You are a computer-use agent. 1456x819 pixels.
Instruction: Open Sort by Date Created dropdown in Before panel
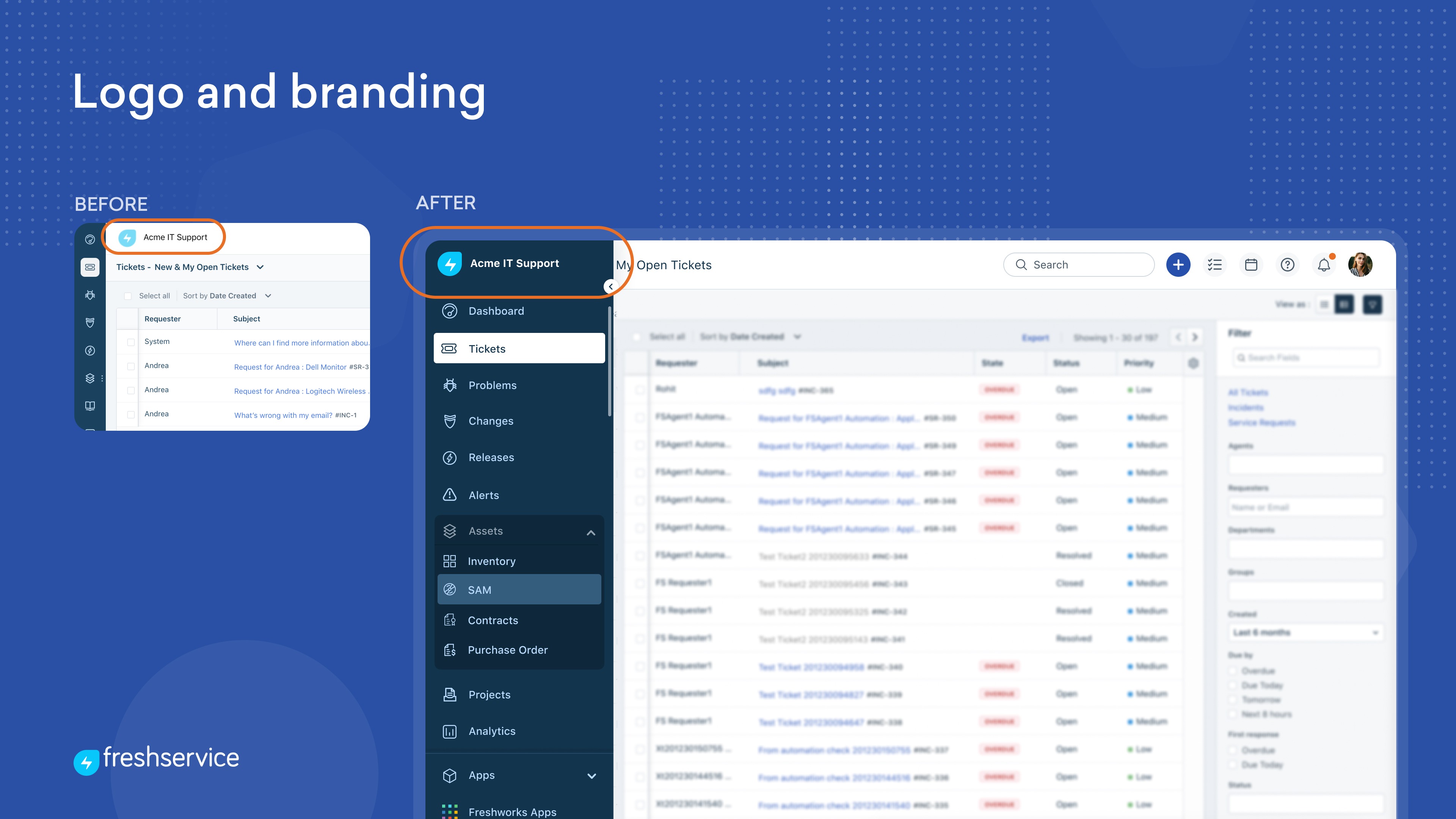[x=227, y=296]
